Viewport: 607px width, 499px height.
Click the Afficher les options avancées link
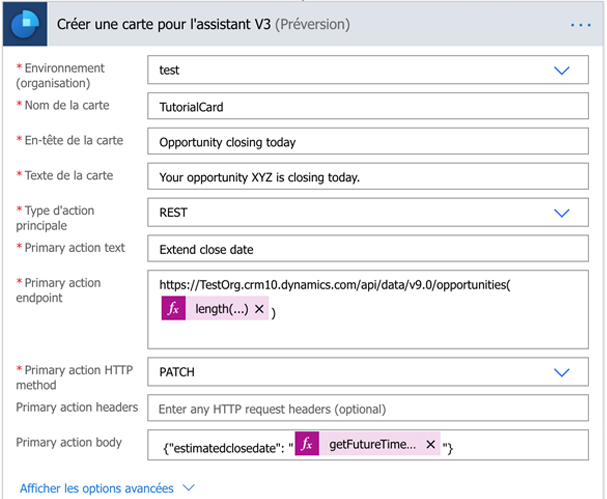coord(97,488)
